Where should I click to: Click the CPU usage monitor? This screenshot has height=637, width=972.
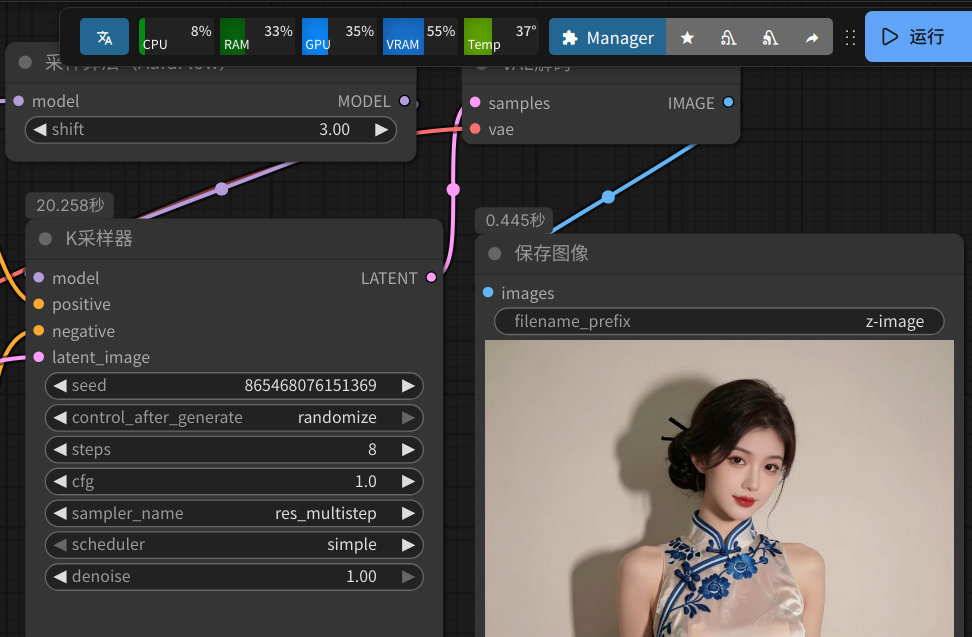pyautogui.click(x=176, y=37)
